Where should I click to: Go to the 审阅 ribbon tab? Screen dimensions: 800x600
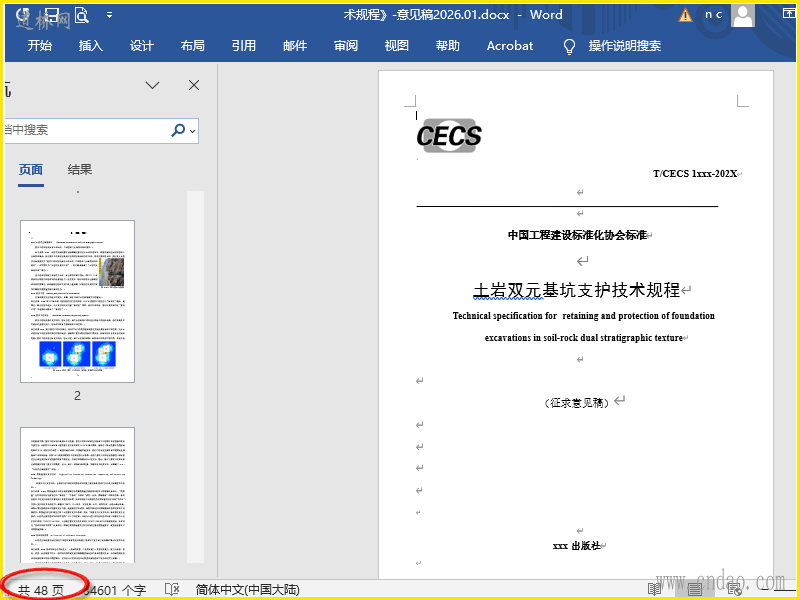(346, 46)
